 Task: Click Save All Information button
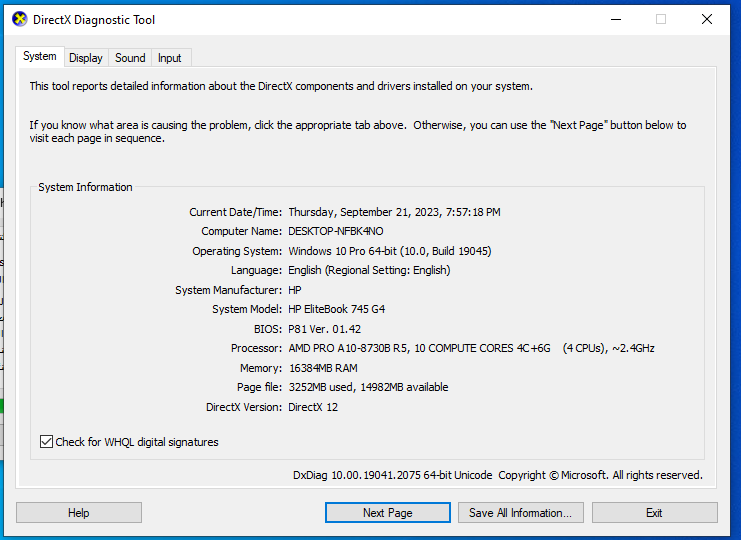pos(520,513)
